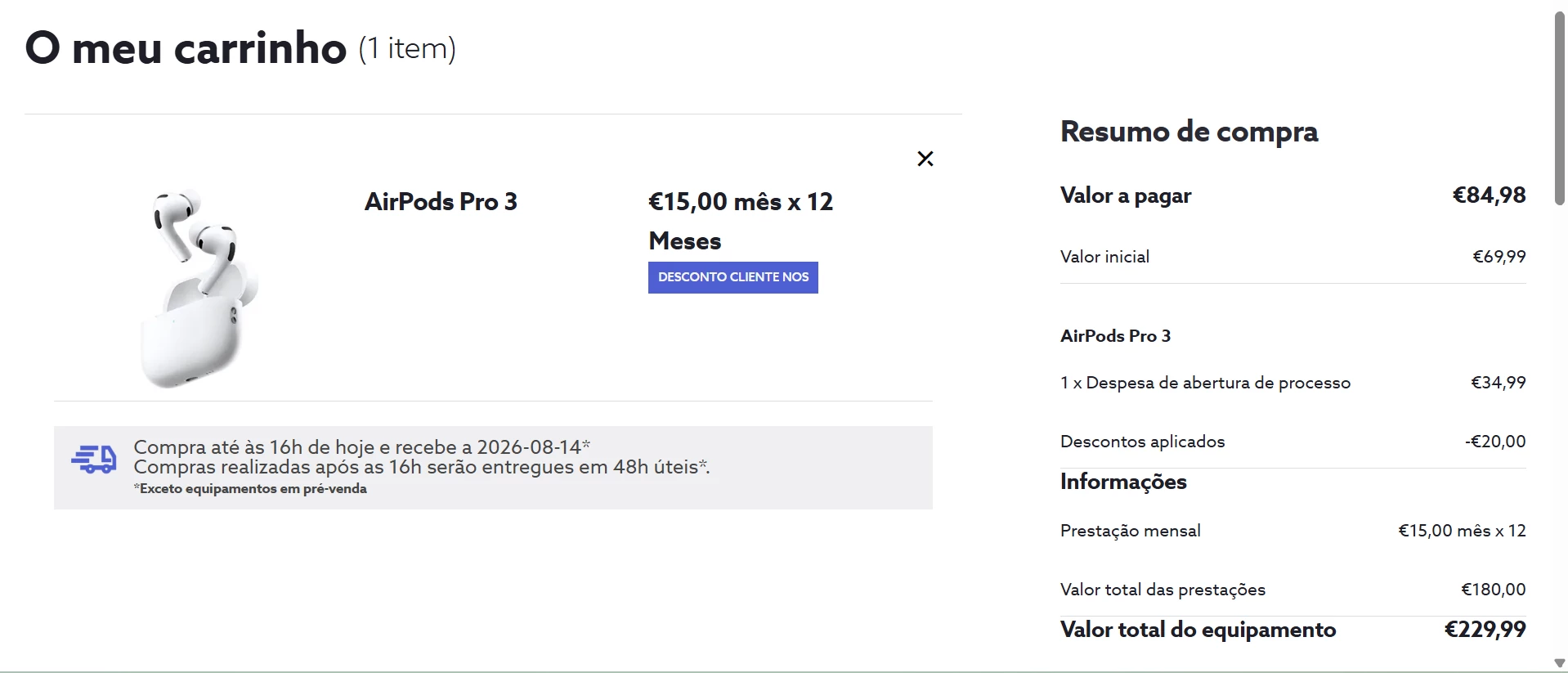1568x673 pixels.
Task: Click the "Compra até às 16h de hoje" delivery line
Action: [x=361, y=447]
